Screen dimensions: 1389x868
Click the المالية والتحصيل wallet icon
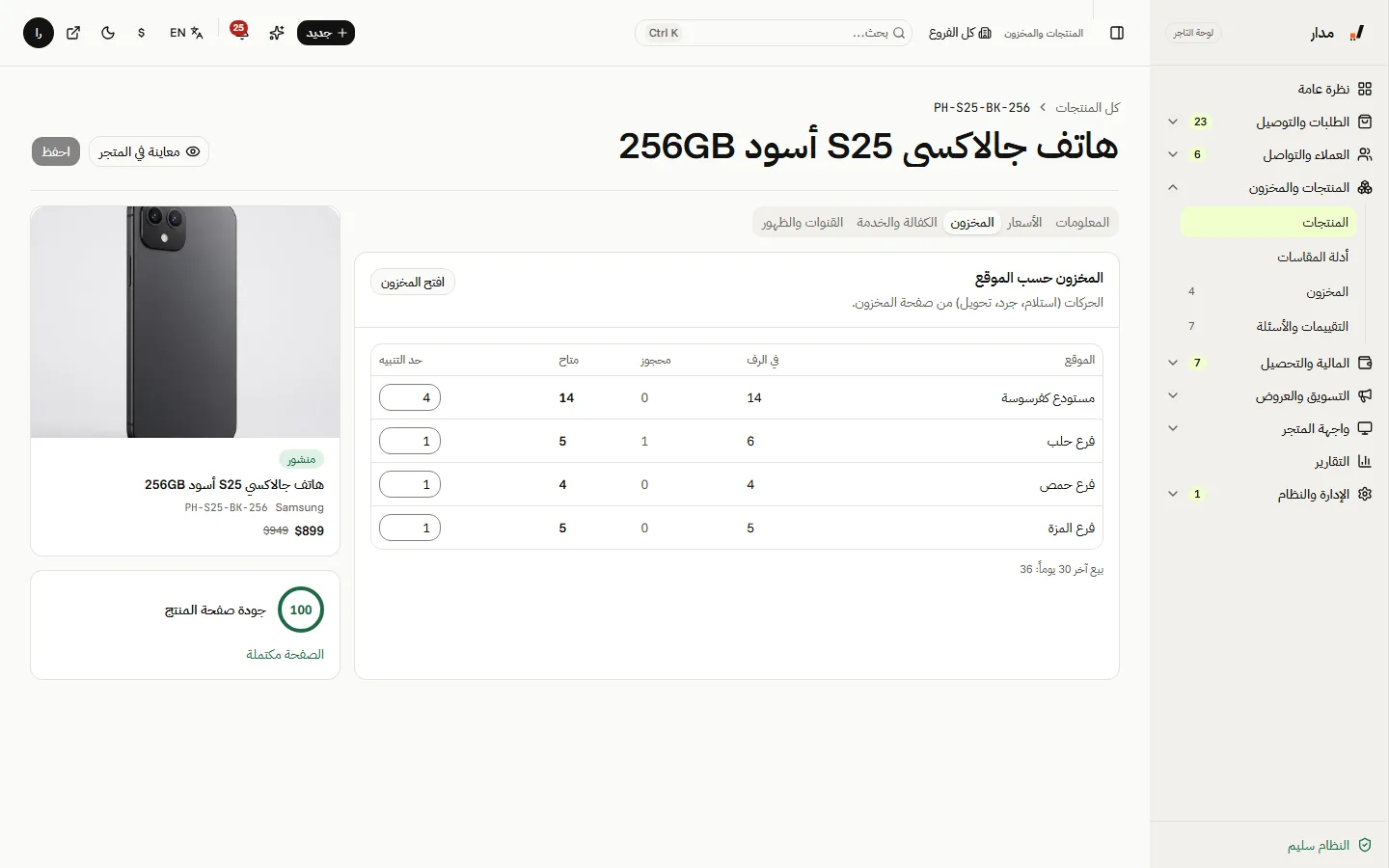(x=1365, y=363)
